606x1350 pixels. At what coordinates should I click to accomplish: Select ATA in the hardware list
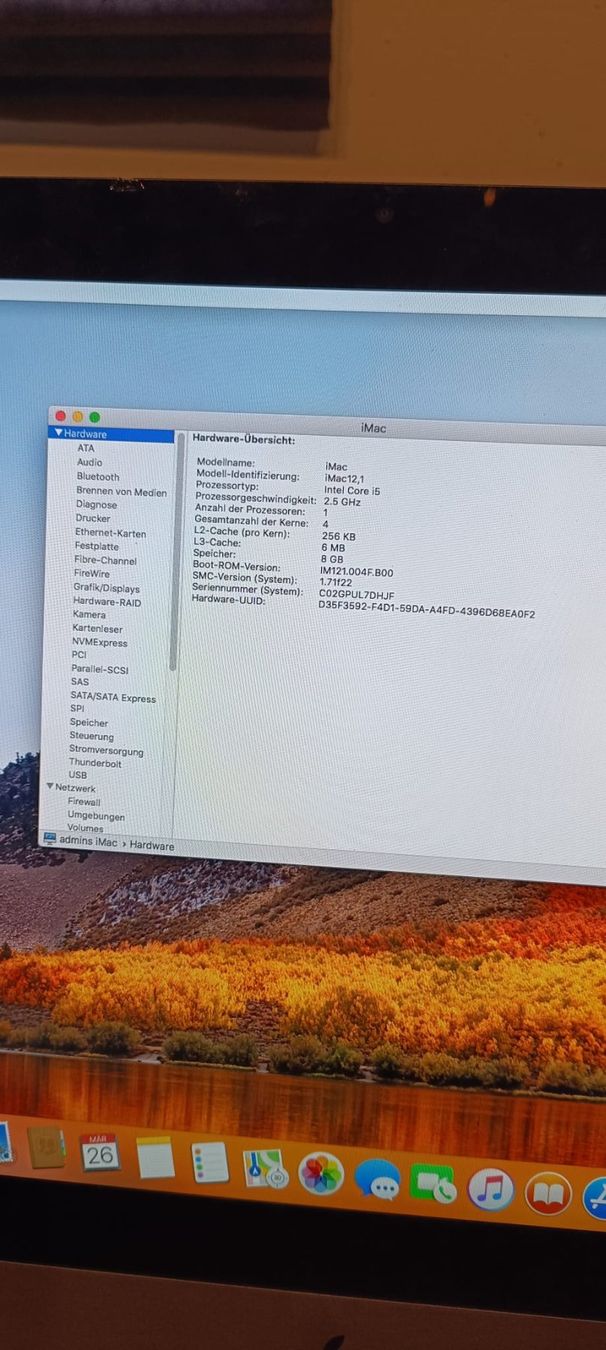point(86,449)
